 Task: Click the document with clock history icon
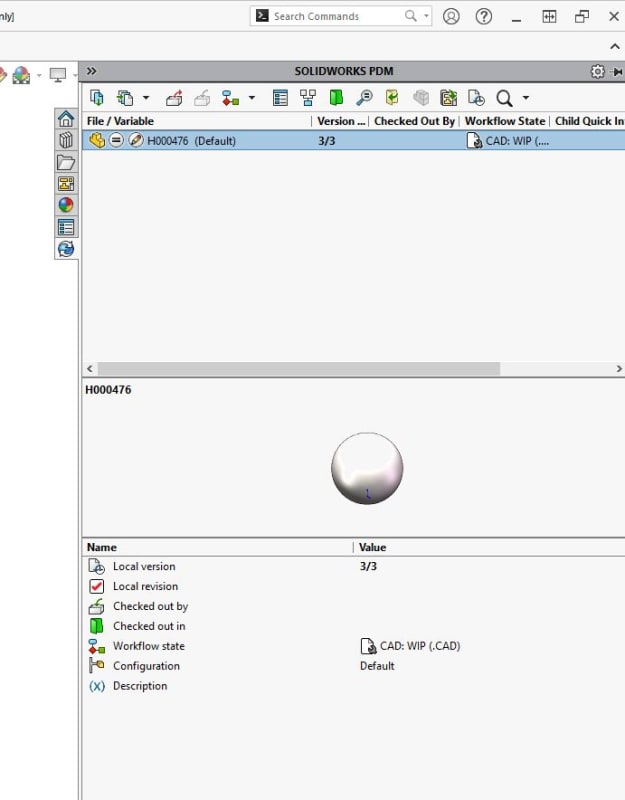tap(476, 97)
